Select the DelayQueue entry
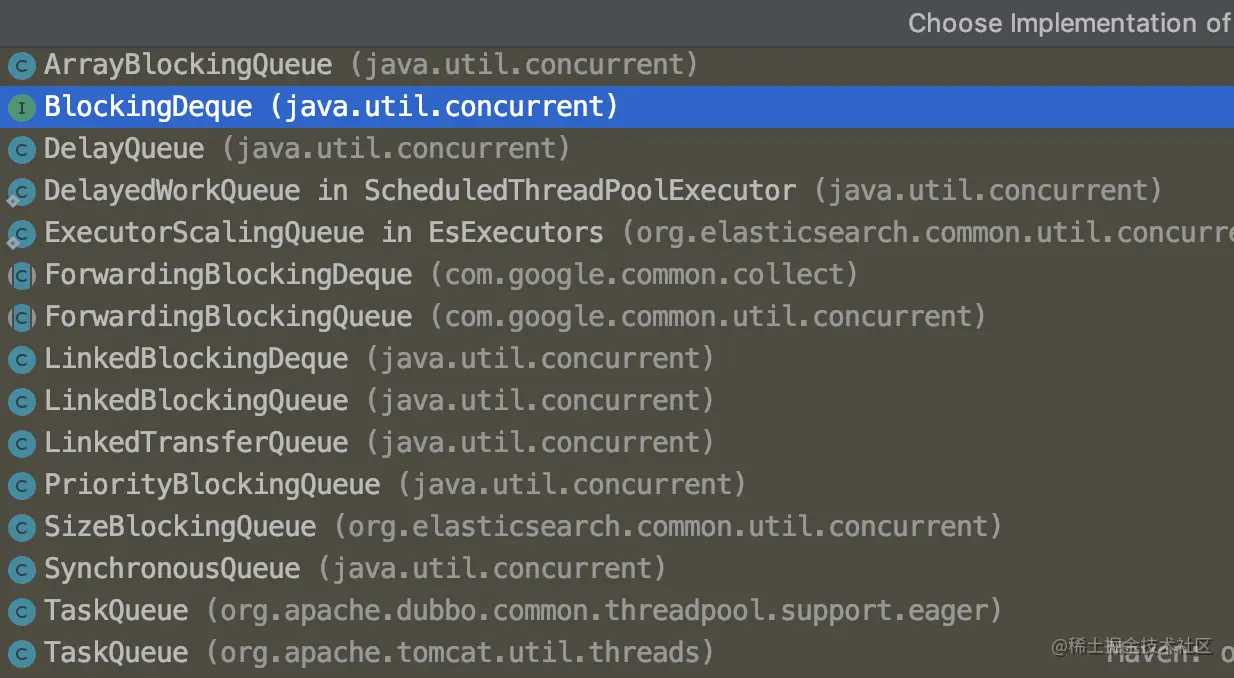Image resolution: width=1234 pixels, height=678 pixels. 124,150
